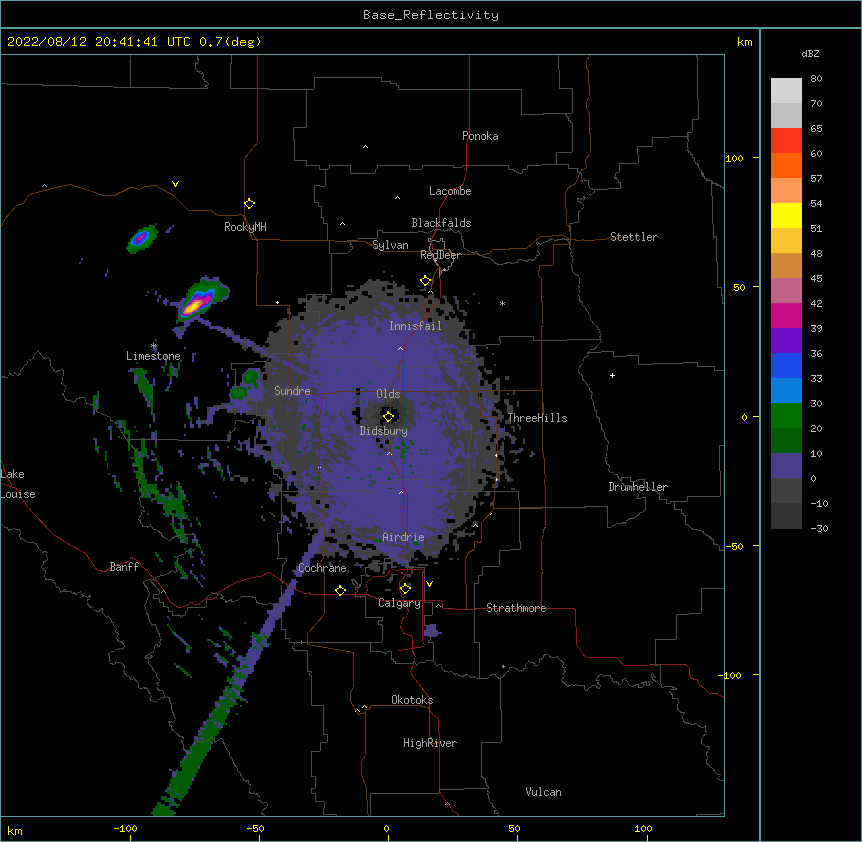Click the yellow V marker northeast of Calgary
The image size is (862, 842).
coord(429,584)
